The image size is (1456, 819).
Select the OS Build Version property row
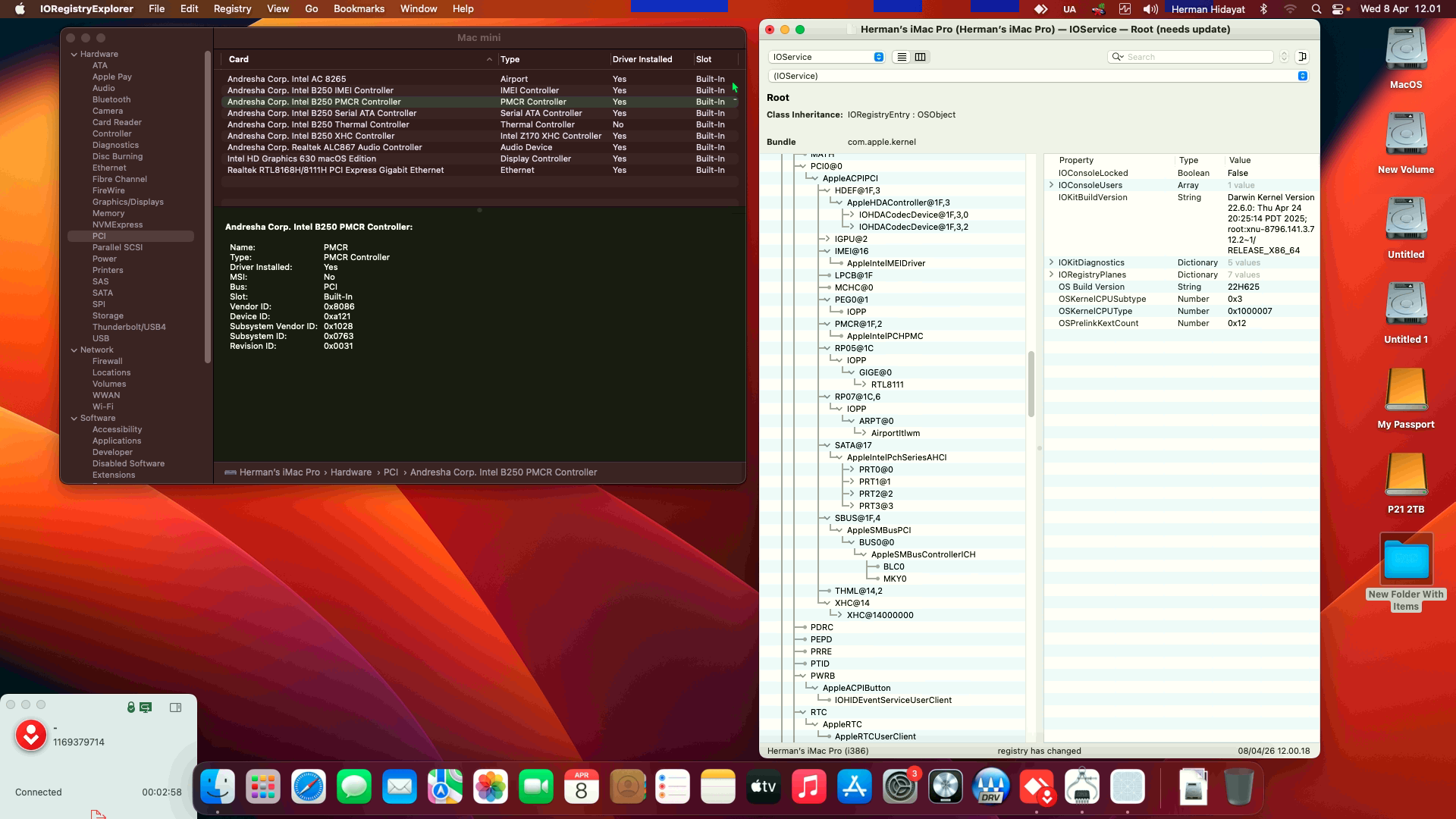[1181, 287]
